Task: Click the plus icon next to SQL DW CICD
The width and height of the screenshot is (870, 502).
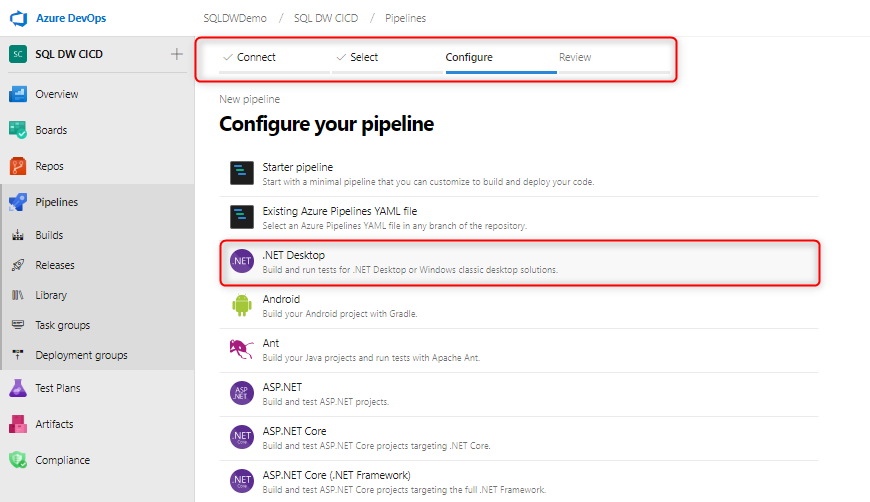Action: coord(176,54)
